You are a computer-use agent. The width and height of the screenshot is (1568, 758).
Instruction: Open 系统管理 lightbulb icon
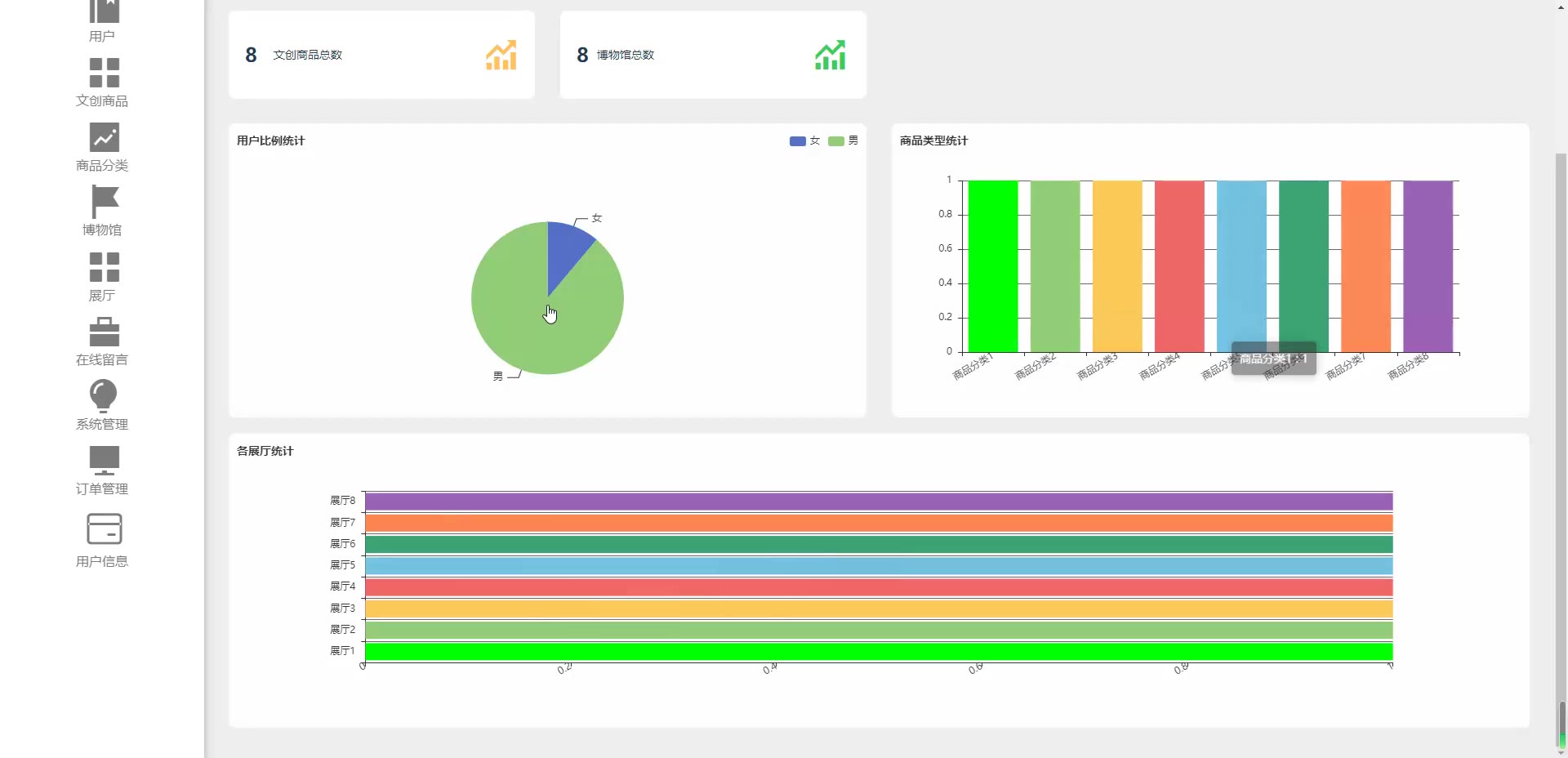pyautogui.click(x=104, y=396)
